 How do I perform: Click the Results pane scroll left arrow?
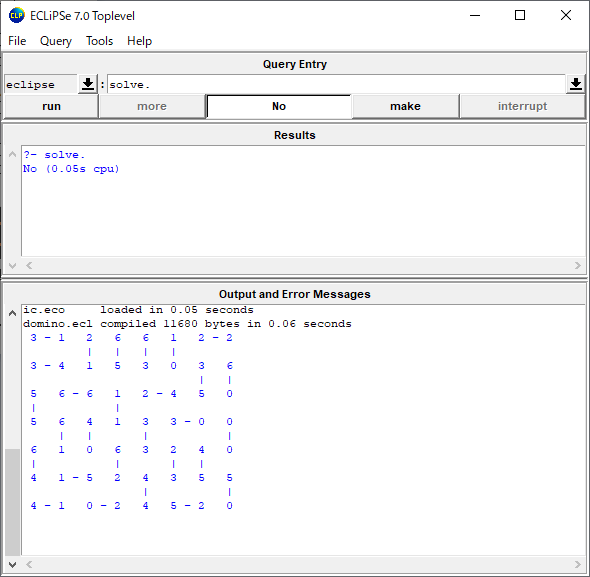(29, 266)
